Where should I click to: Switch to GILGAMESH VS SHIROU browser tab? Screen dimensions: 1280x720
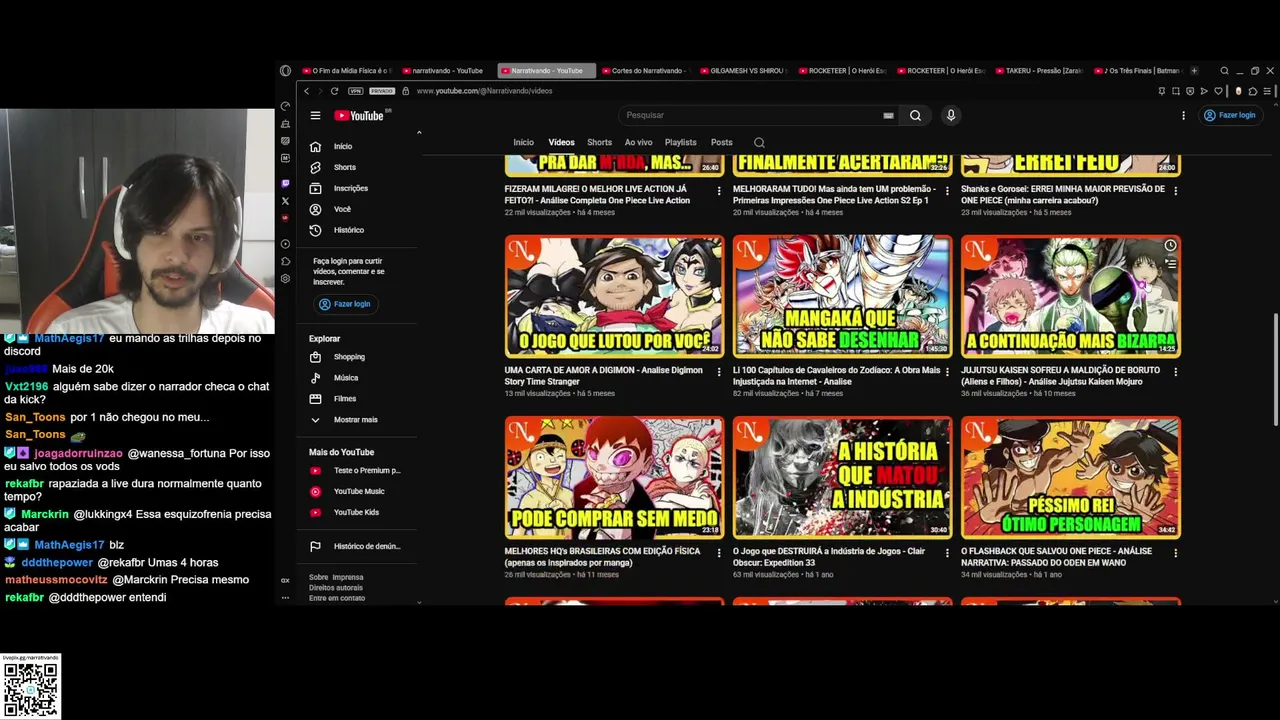[744, 71]
